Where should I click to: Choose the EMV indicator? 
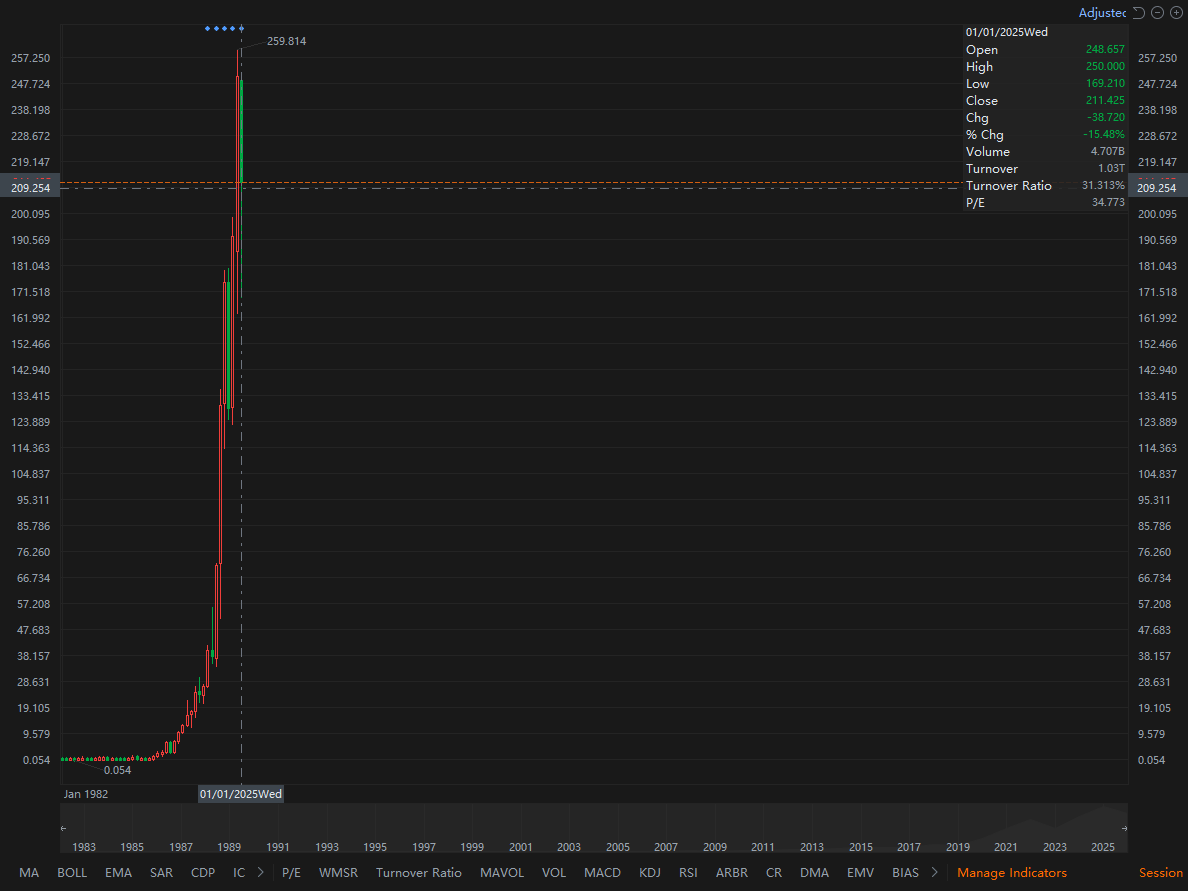(860, 873)
